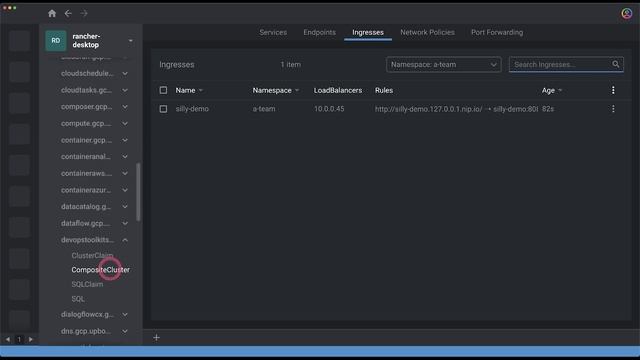Click the page number 1 indicator
The height and width of the screenshot is (360, 640).
click(19, 339)
